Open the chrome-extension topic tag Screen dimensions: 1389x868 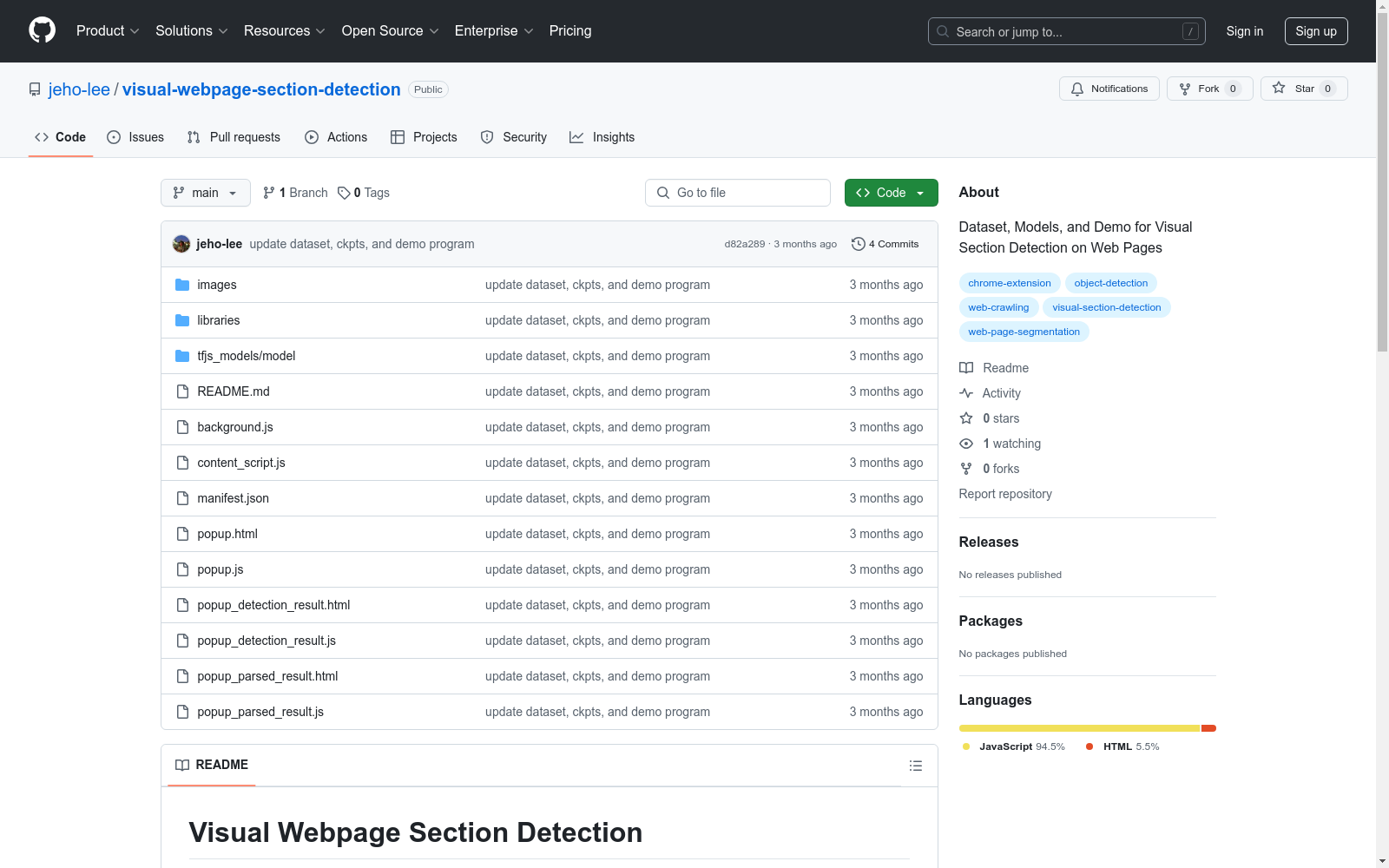(x=1010, y=283)
